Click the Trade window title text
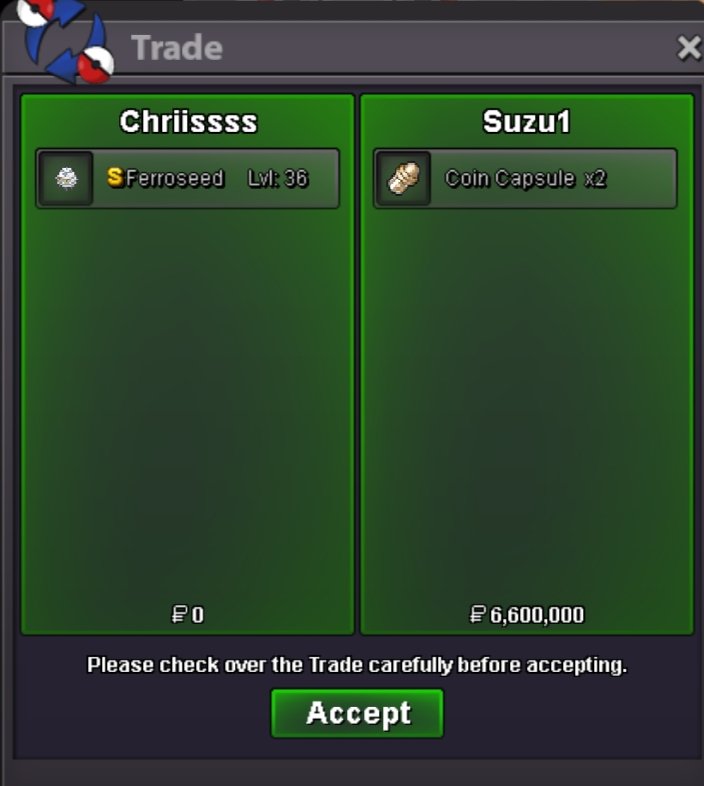The image size is (704, 786). point(177,48)
